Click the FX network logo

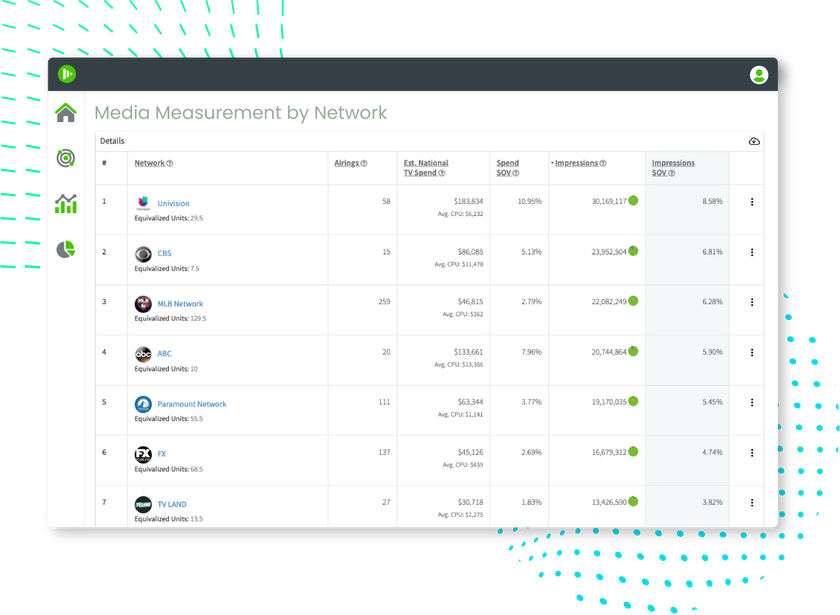coord(143,454)
